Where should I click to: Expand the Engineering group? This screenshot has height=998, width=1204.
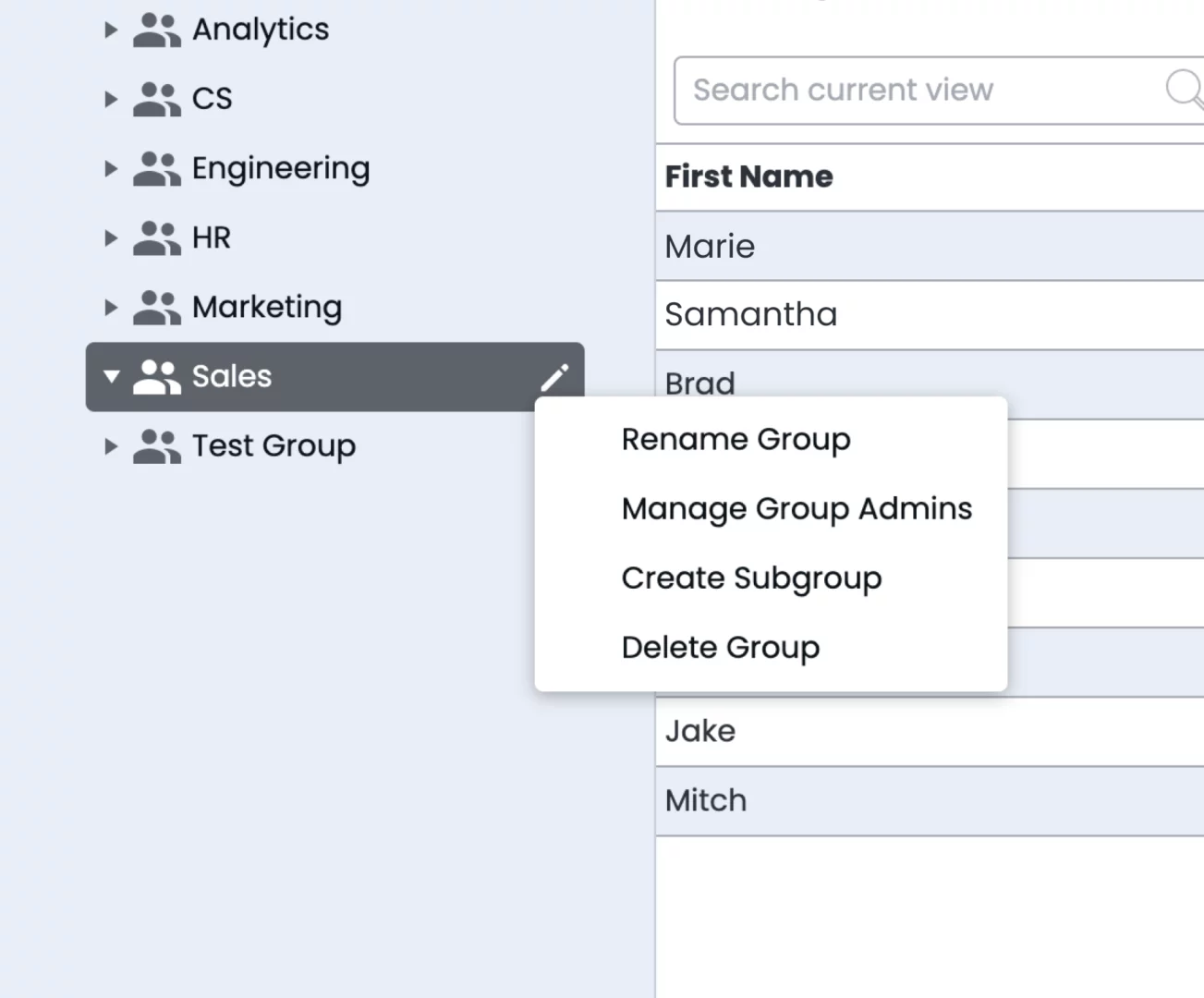[111, 168]
